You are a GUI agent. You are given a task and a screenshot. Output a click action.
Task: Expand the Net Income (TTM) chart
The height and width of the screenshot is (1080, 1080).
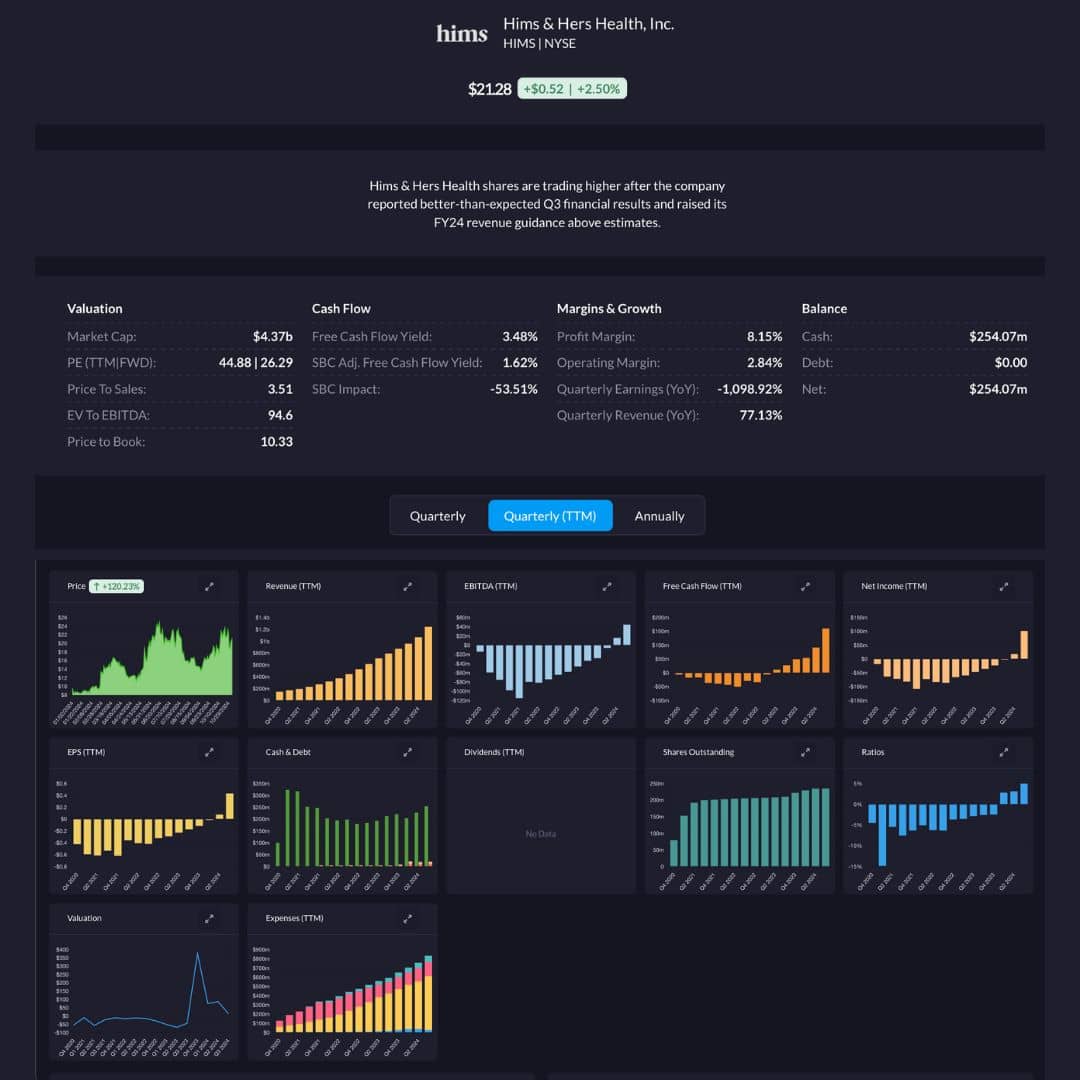pyautogui.click(x=1004, y=586)
